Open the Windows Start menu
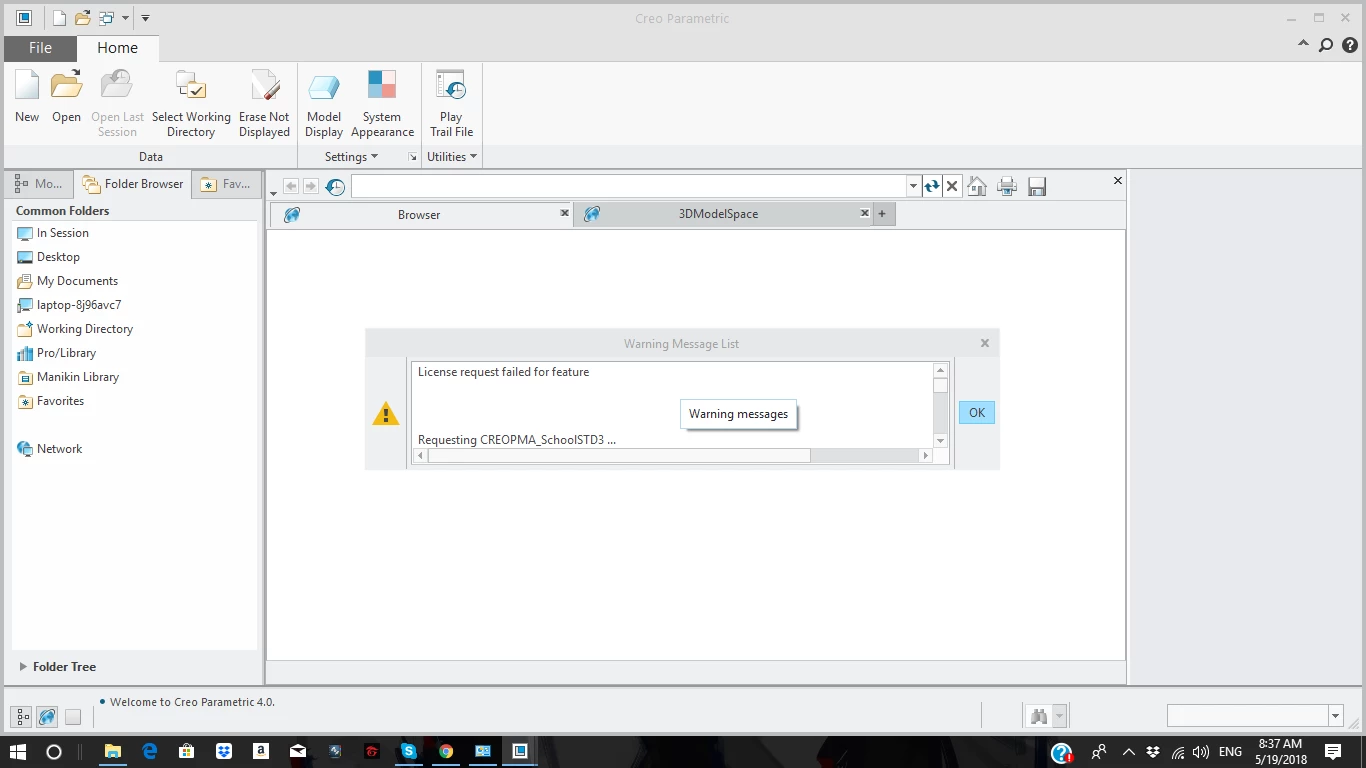This screenshot has width=1366, height=768. click(x=17, y=751)
